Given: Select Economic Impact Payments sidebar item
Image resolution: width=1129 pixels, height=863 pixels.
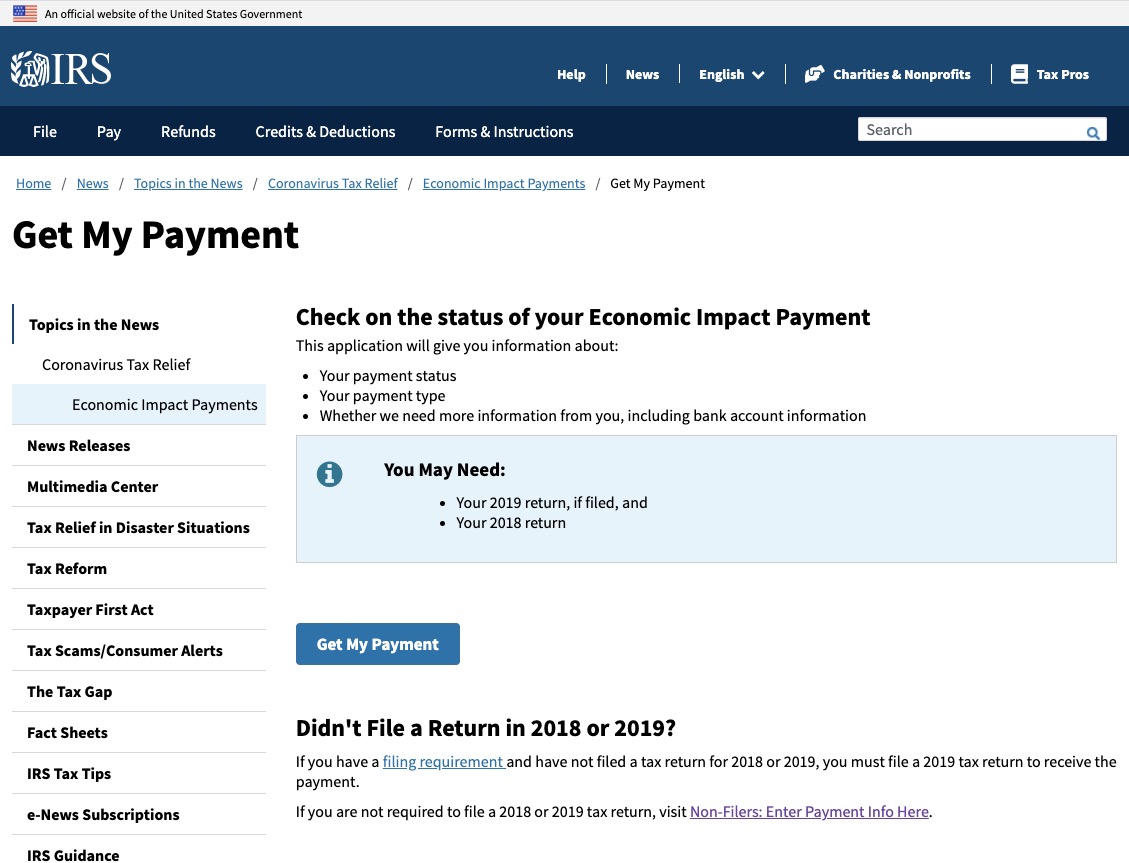Looking at the screenshot, I should (x=139, y=405).
